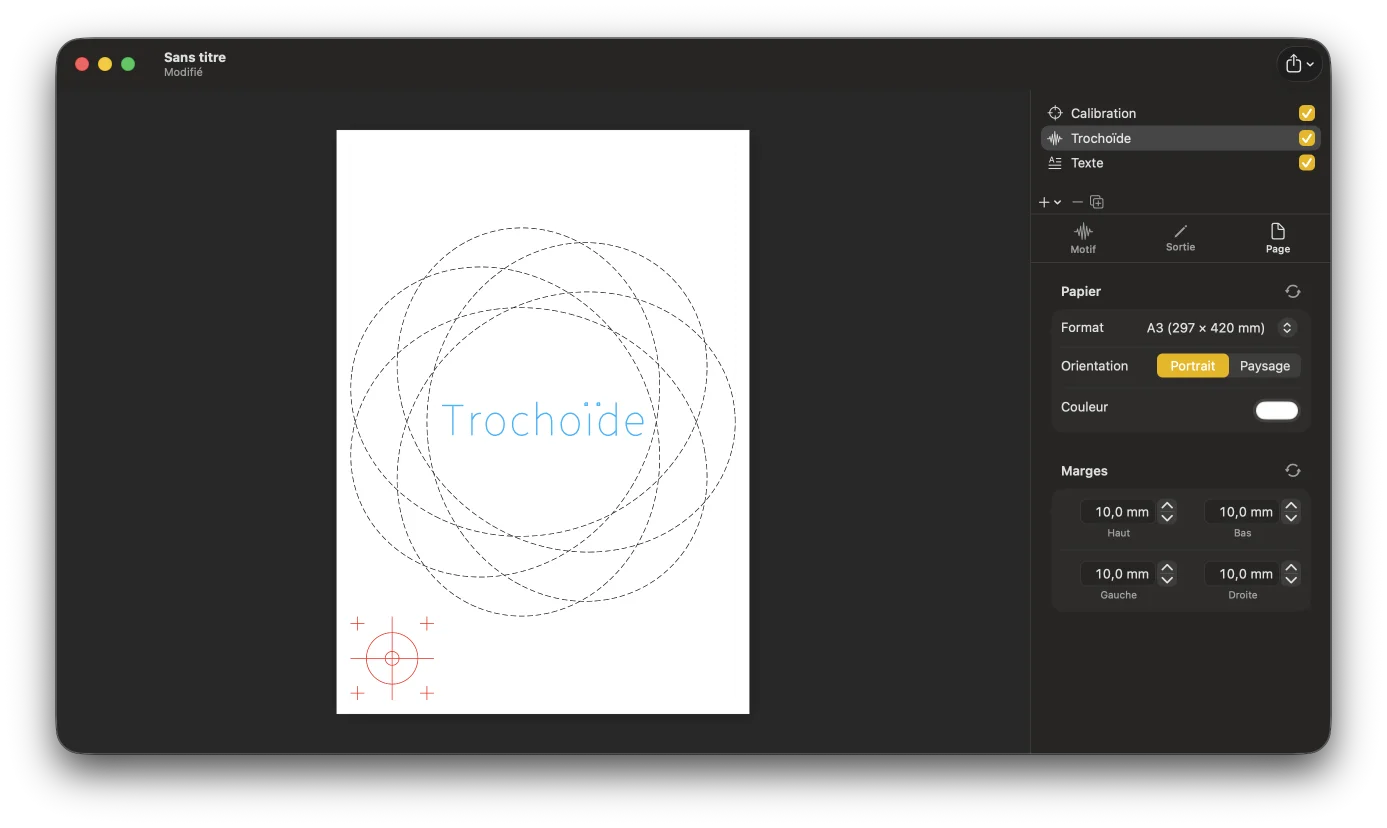
Task: Decrease the Bas margin value
Action: [1291, 518]
